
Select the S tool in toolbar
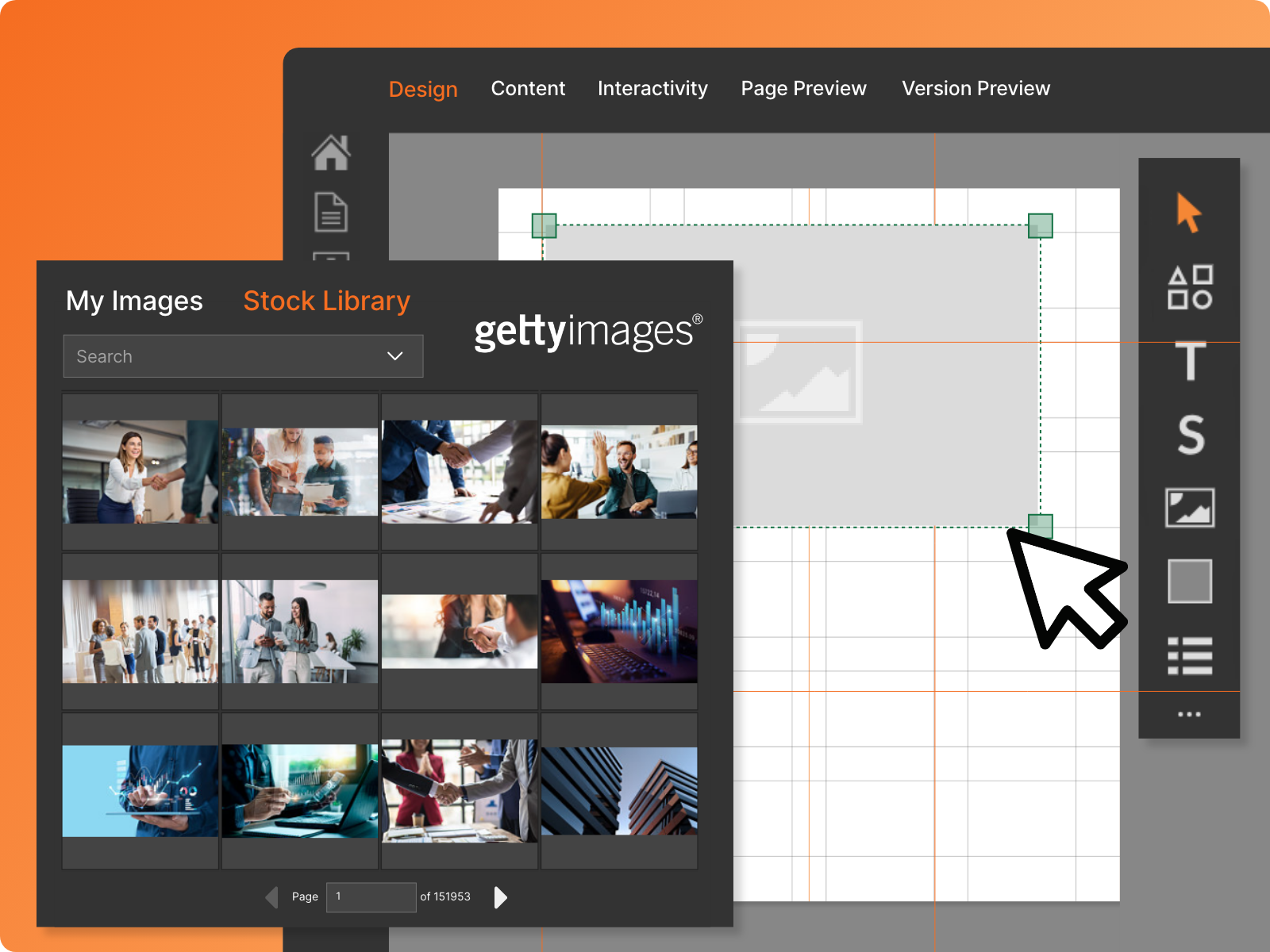point(1191,434)
